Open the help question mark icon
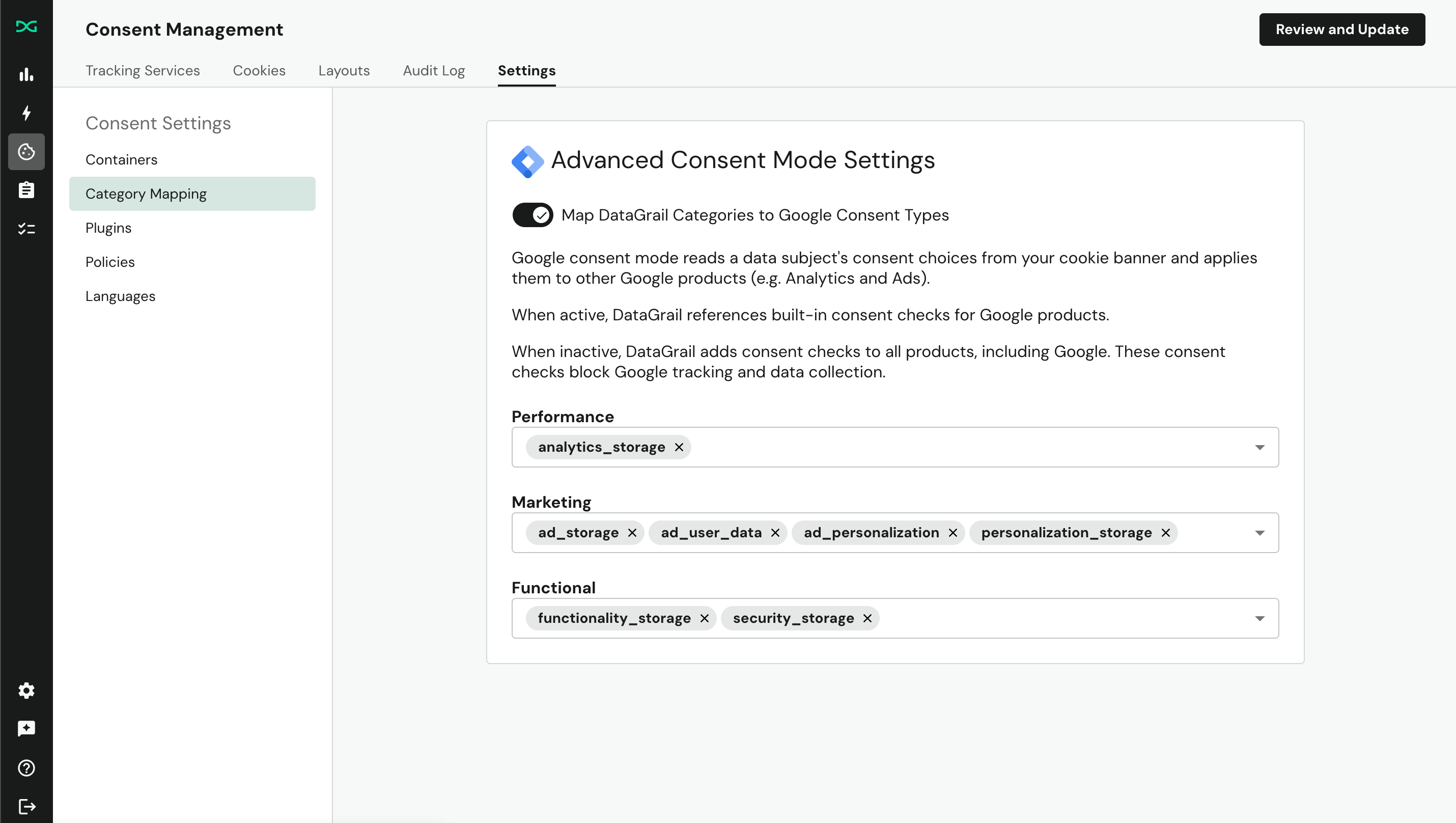The width and height of the screenshot is (1456, 823). click(x=26, y=768)
